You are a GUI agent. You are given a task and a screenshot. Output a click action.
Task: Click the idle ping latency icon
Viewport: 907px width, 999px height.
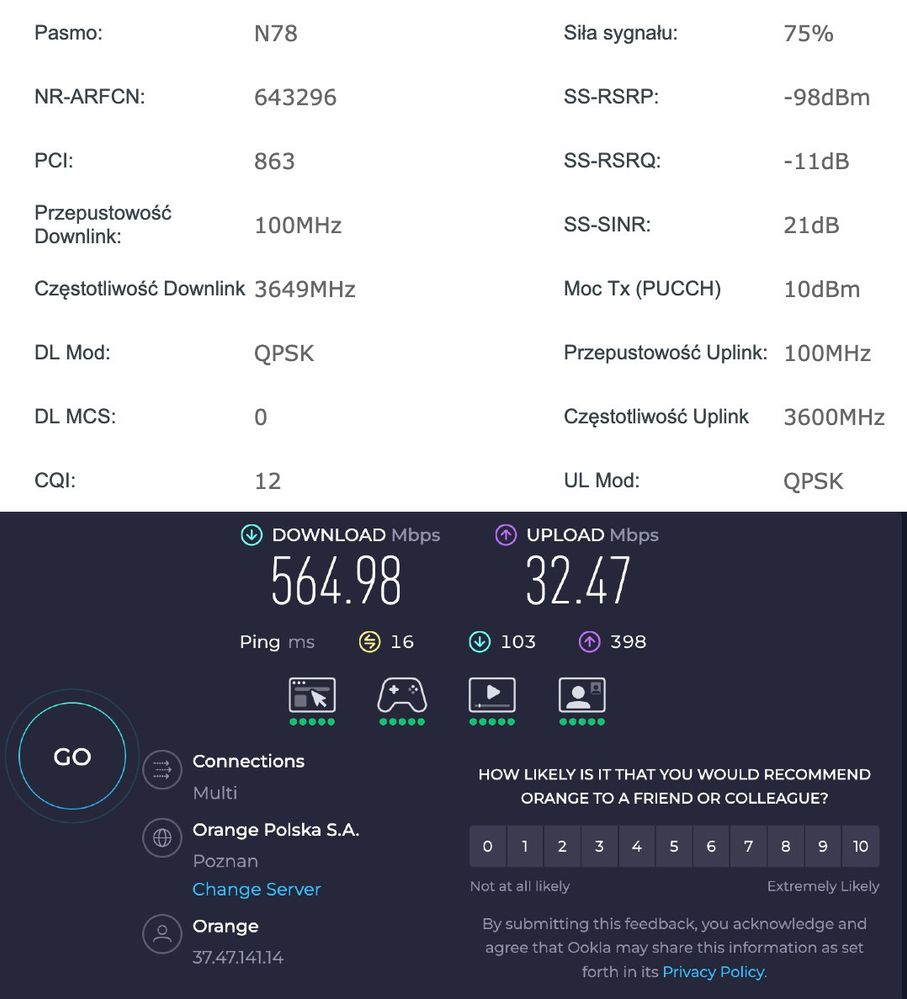pyautogui.click(x=369, y=642)
